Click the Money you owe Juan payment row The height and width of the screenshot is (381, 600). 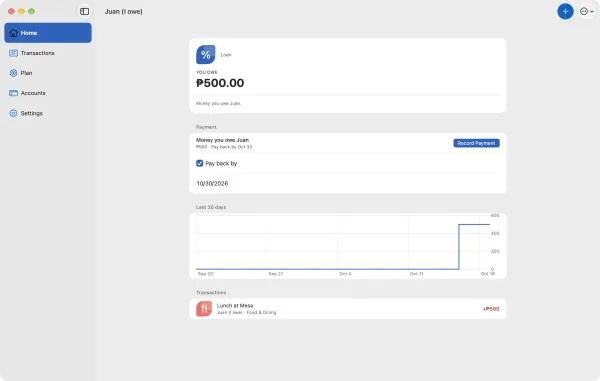point(348,143)
